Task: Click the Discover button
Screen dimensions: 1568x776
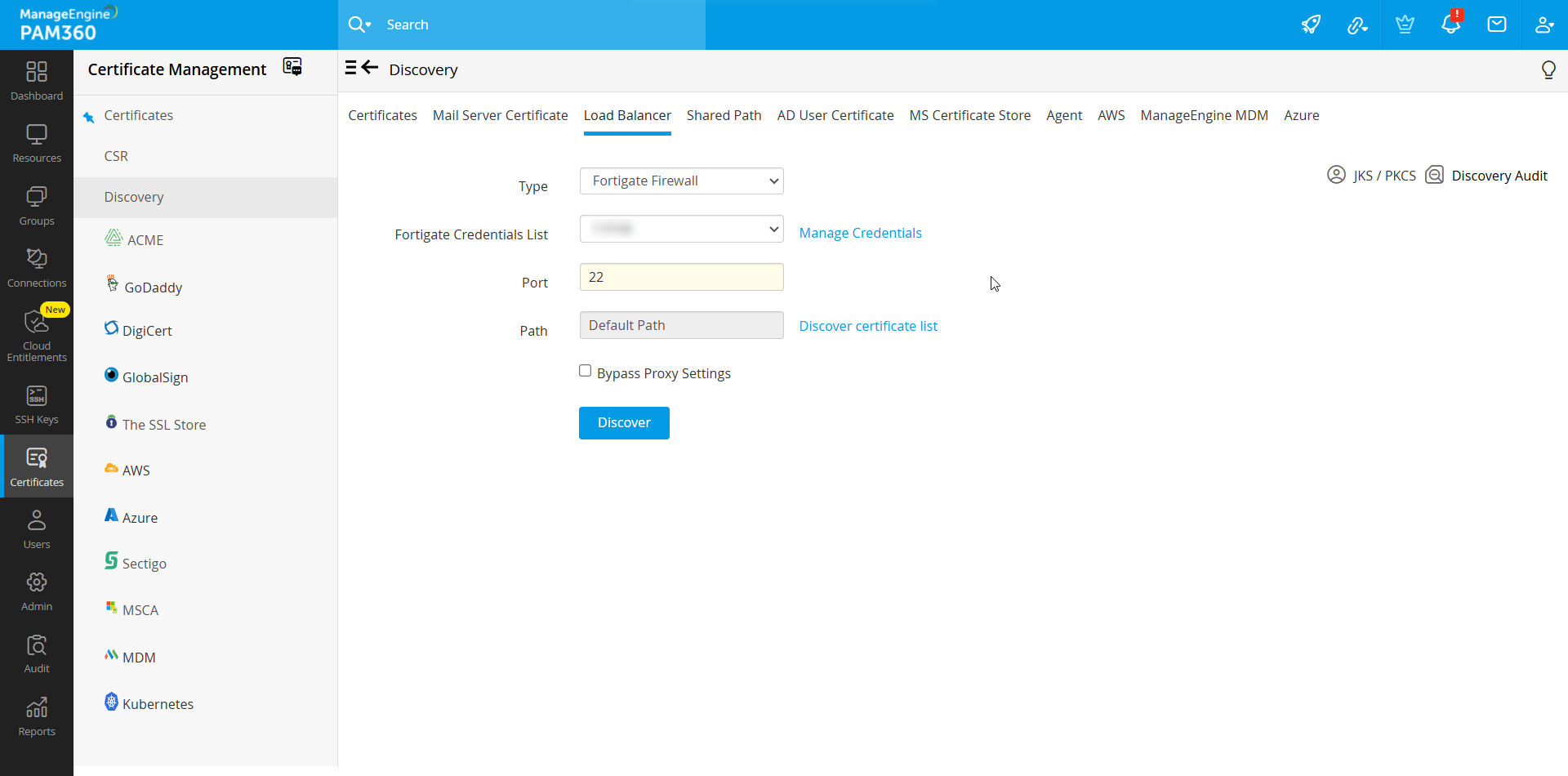Action: coord(624,423)
